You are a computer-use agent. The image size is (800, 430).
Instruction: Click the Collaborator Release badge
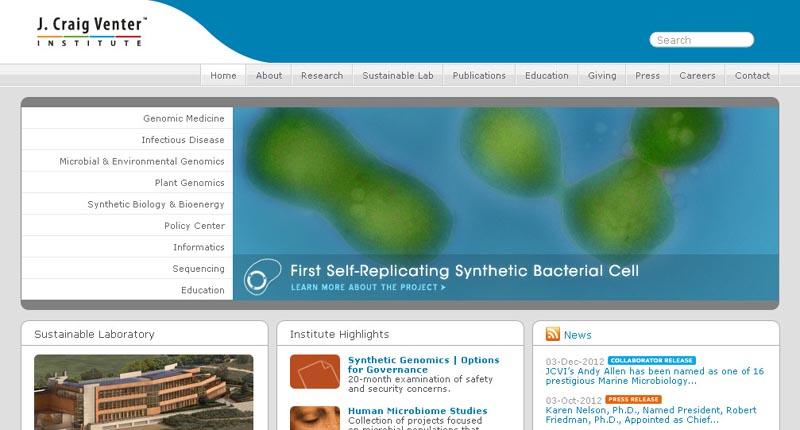tap(652, 360)
